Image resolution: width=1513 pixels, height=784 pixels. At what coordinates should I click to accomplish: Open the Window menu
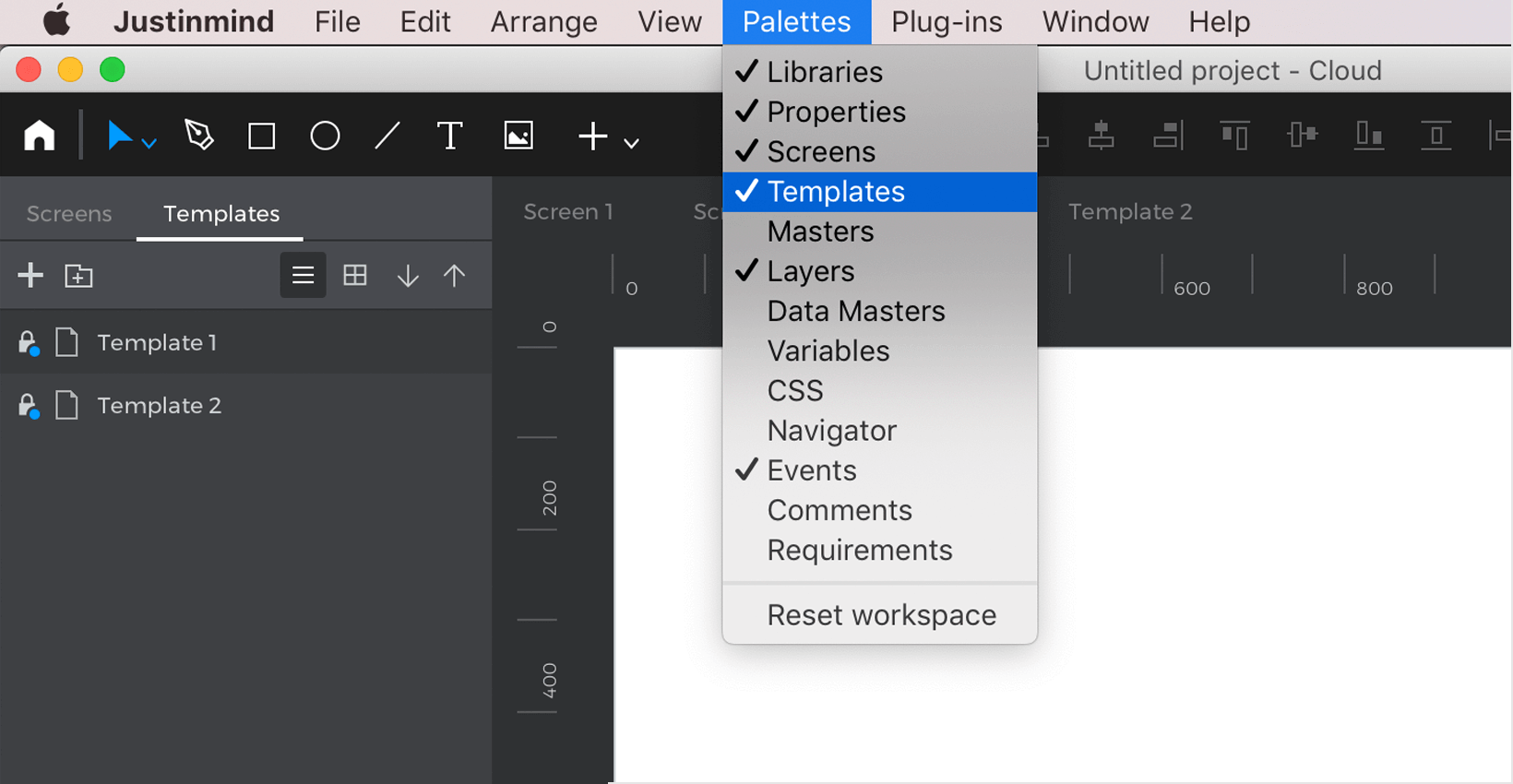click(1096, 21)
